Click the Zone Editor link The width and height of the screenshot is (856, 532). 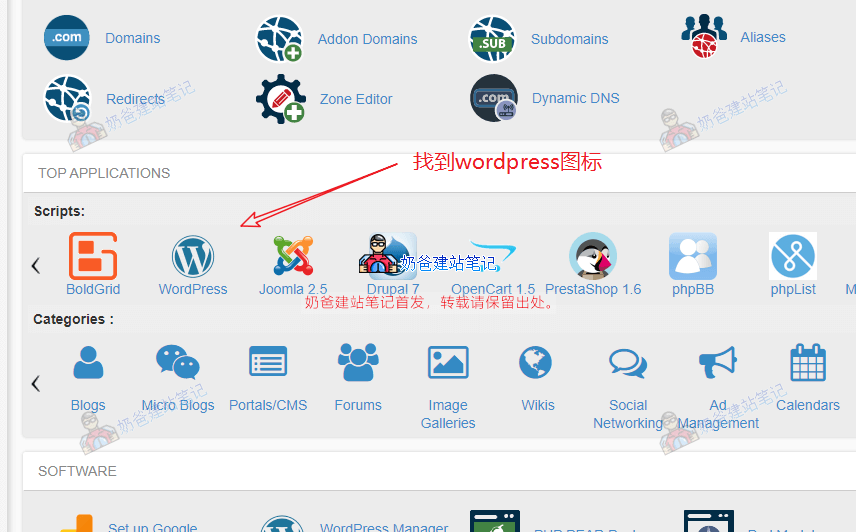(x=356, y=99)
